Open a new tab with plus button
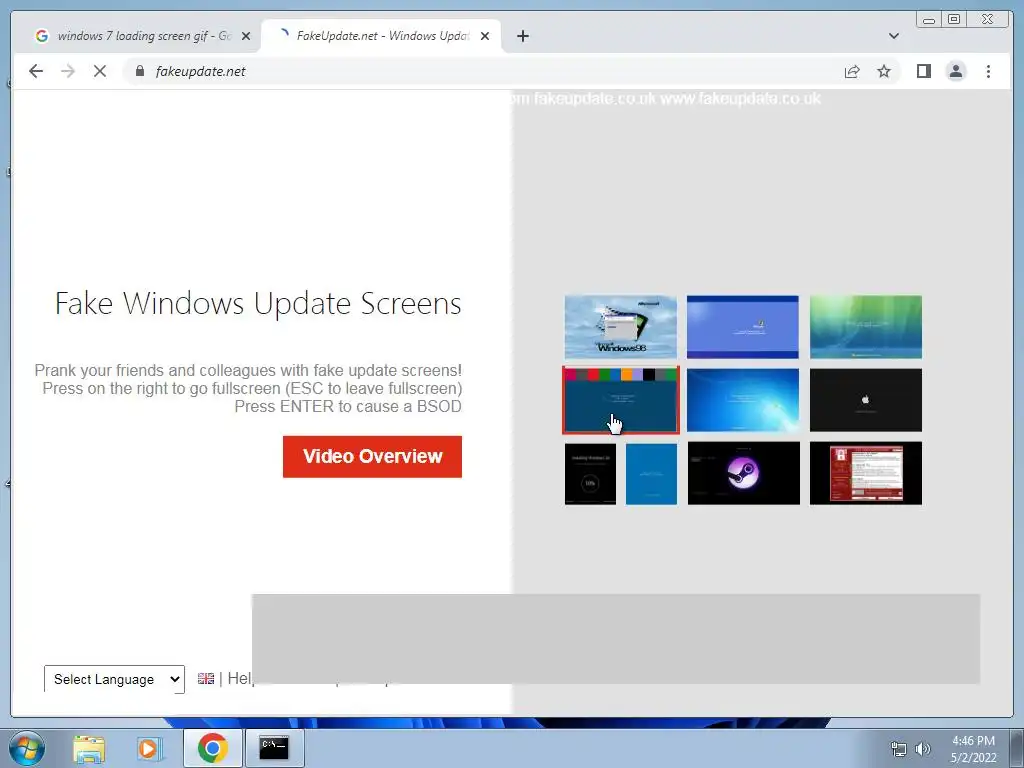This screenshot has width=1024, height=768. coord(522,36)
